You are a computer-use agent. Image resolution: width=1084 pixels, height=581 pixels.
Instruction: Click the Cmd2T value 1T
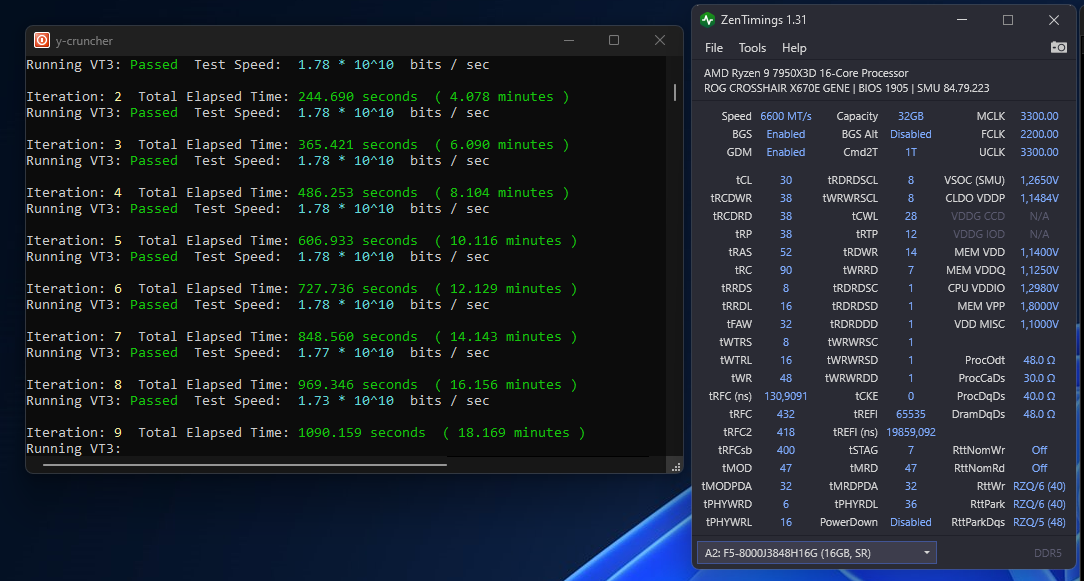point(911,152)
